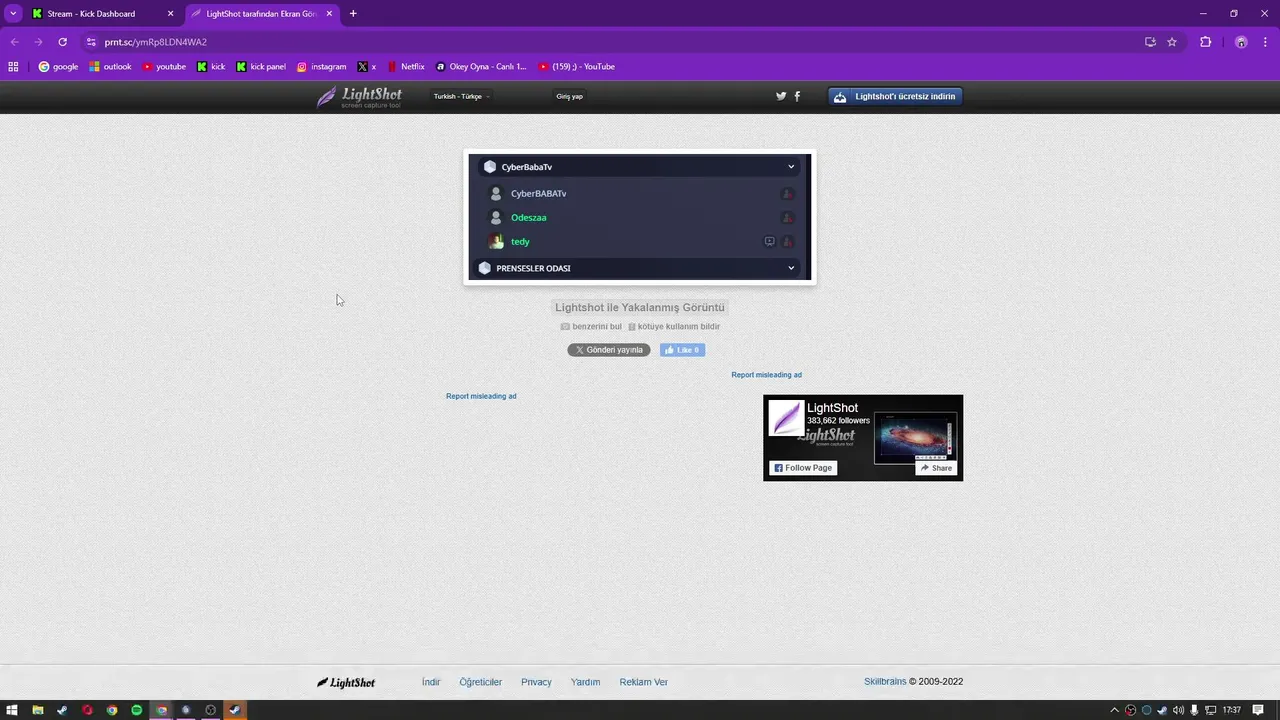Open File Explorer from the taskbar

pyautogui.click(x=38, y=710)
